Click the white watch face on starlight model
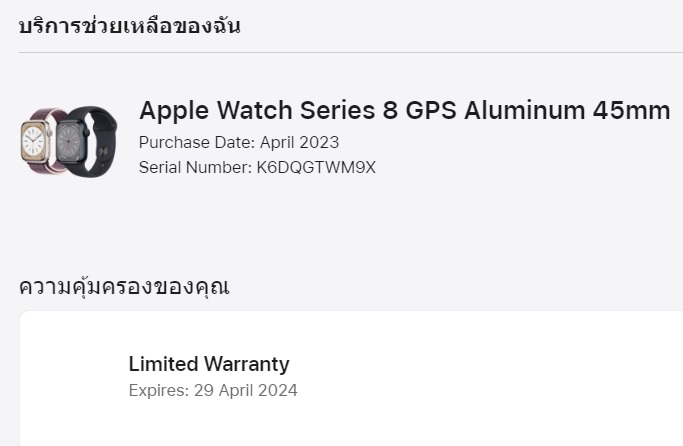 (34, 142)
